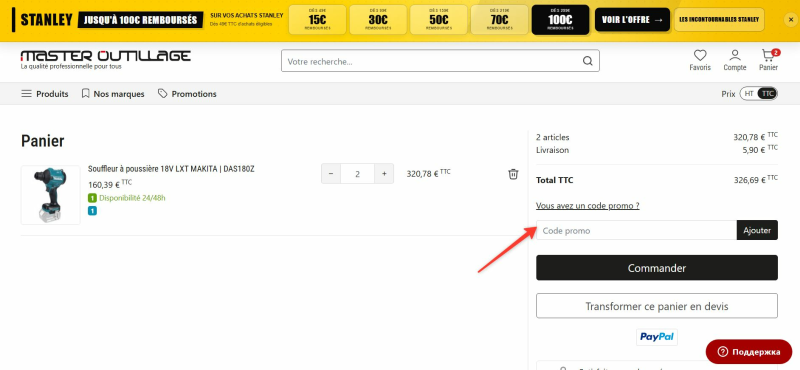Screen dimensions: 800x370
Task: Delete the Makita item with trash icon
Action: tap(513, 174)
